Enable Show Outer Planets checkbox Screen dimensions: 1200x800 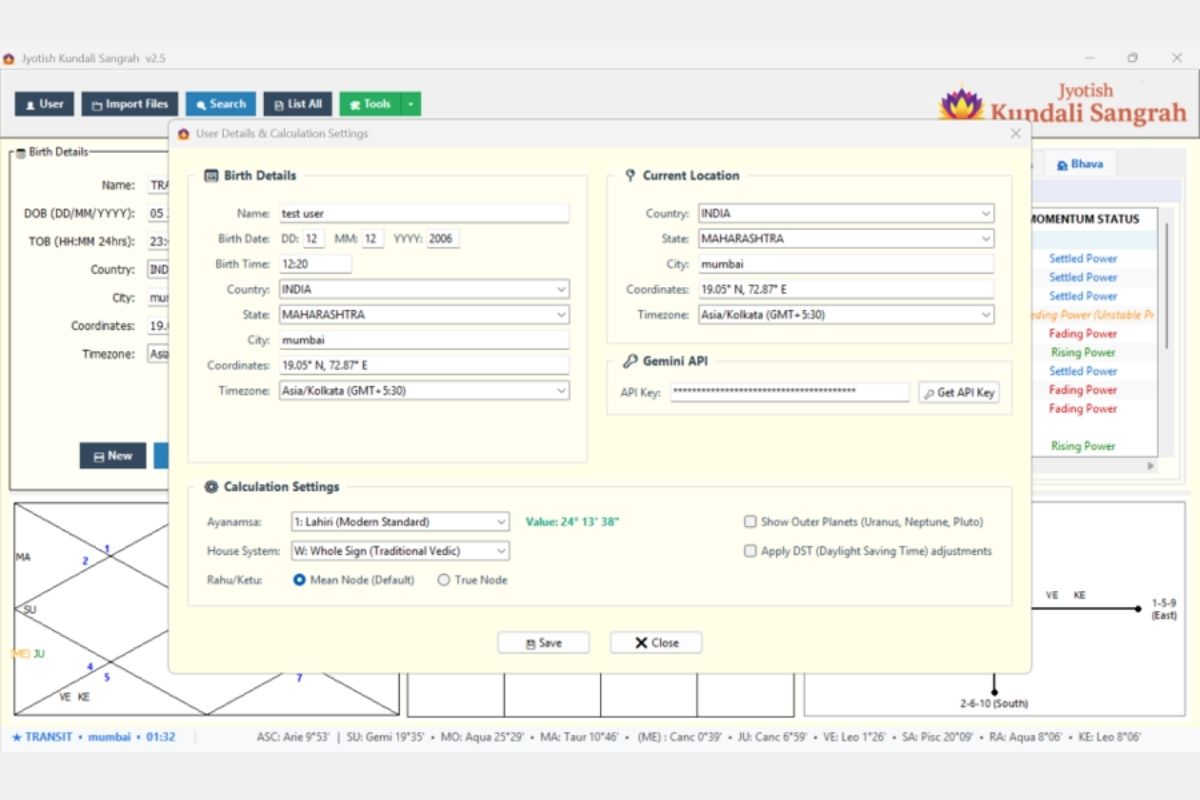tap(750, 522)
